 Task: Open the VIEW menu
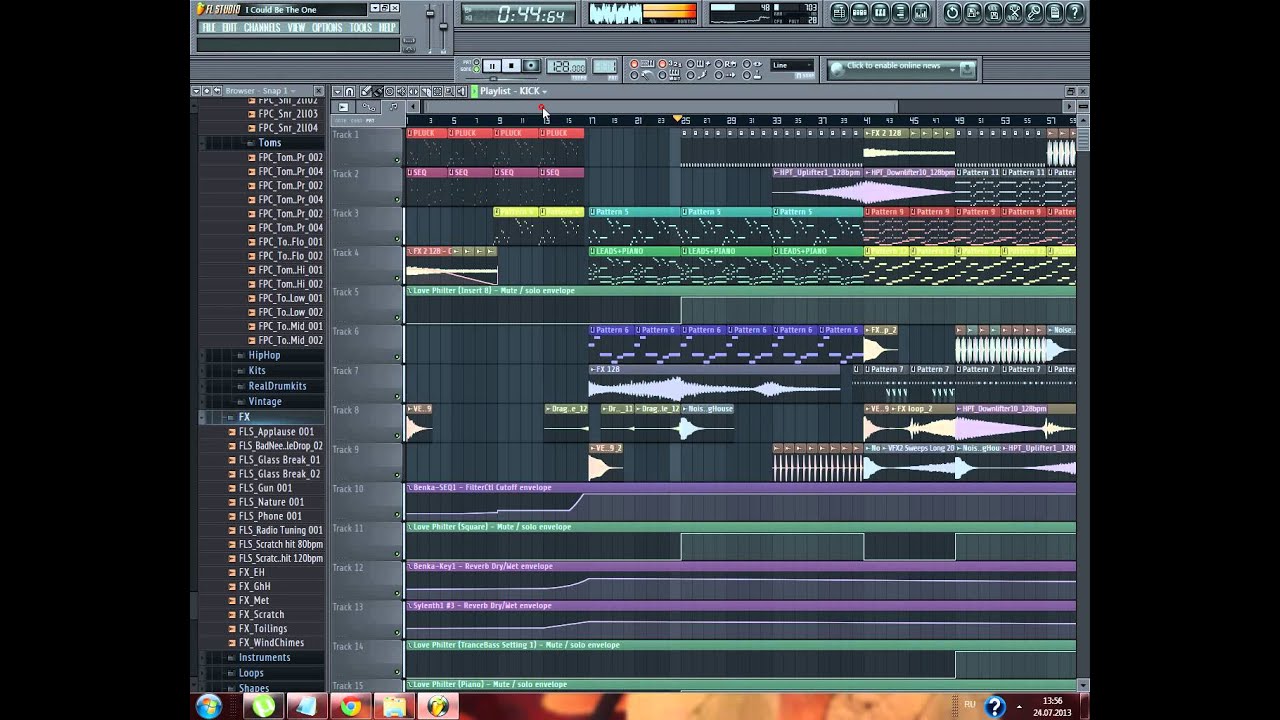tap(297, 27)
